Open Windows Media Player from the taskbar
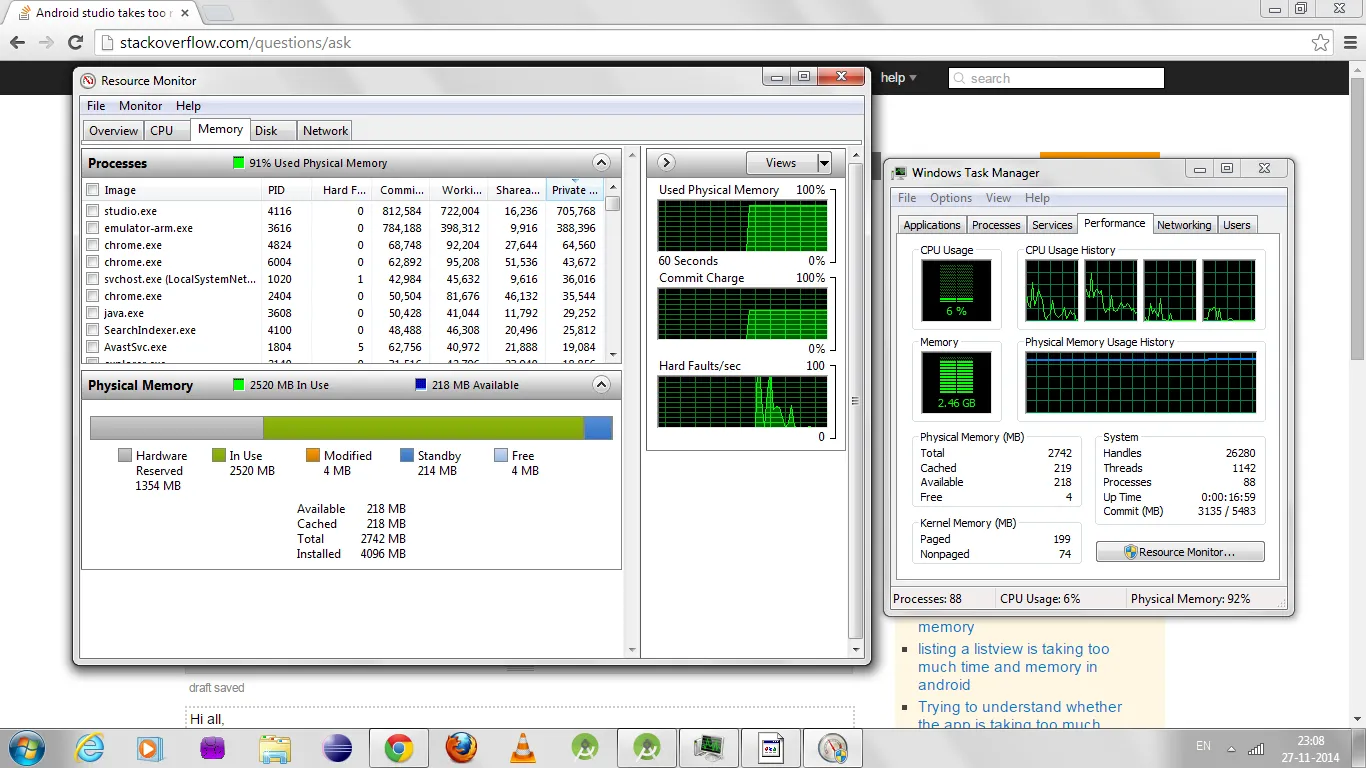 pyautogui.click(x=150, y=748)
